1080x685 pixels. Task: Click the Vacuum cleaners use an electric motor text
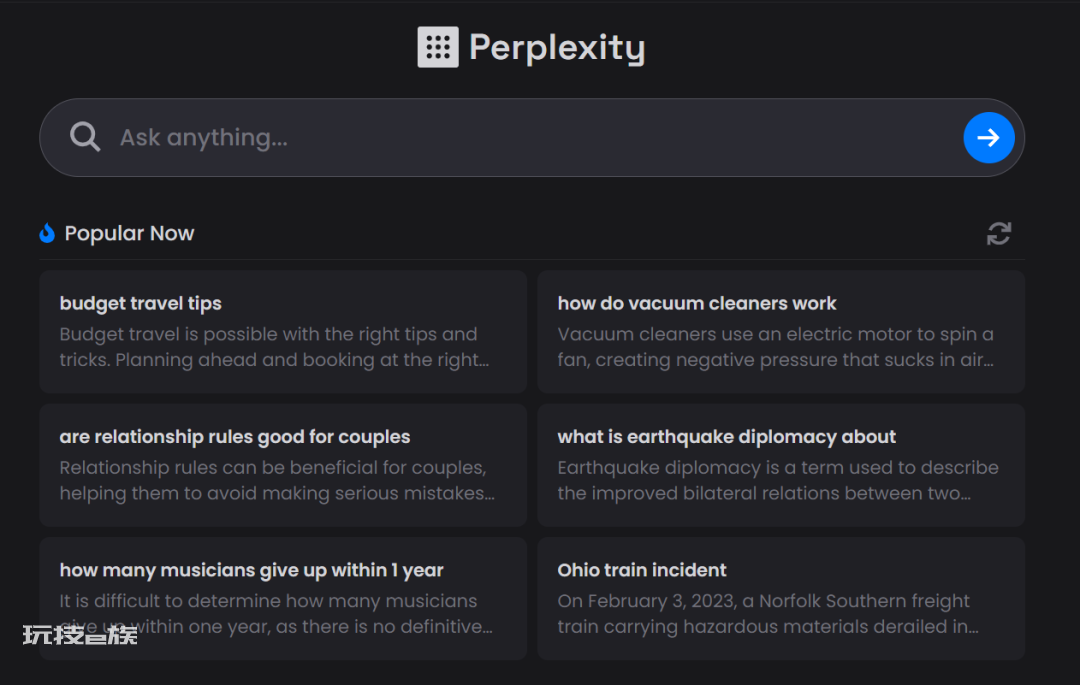[776, 347]
